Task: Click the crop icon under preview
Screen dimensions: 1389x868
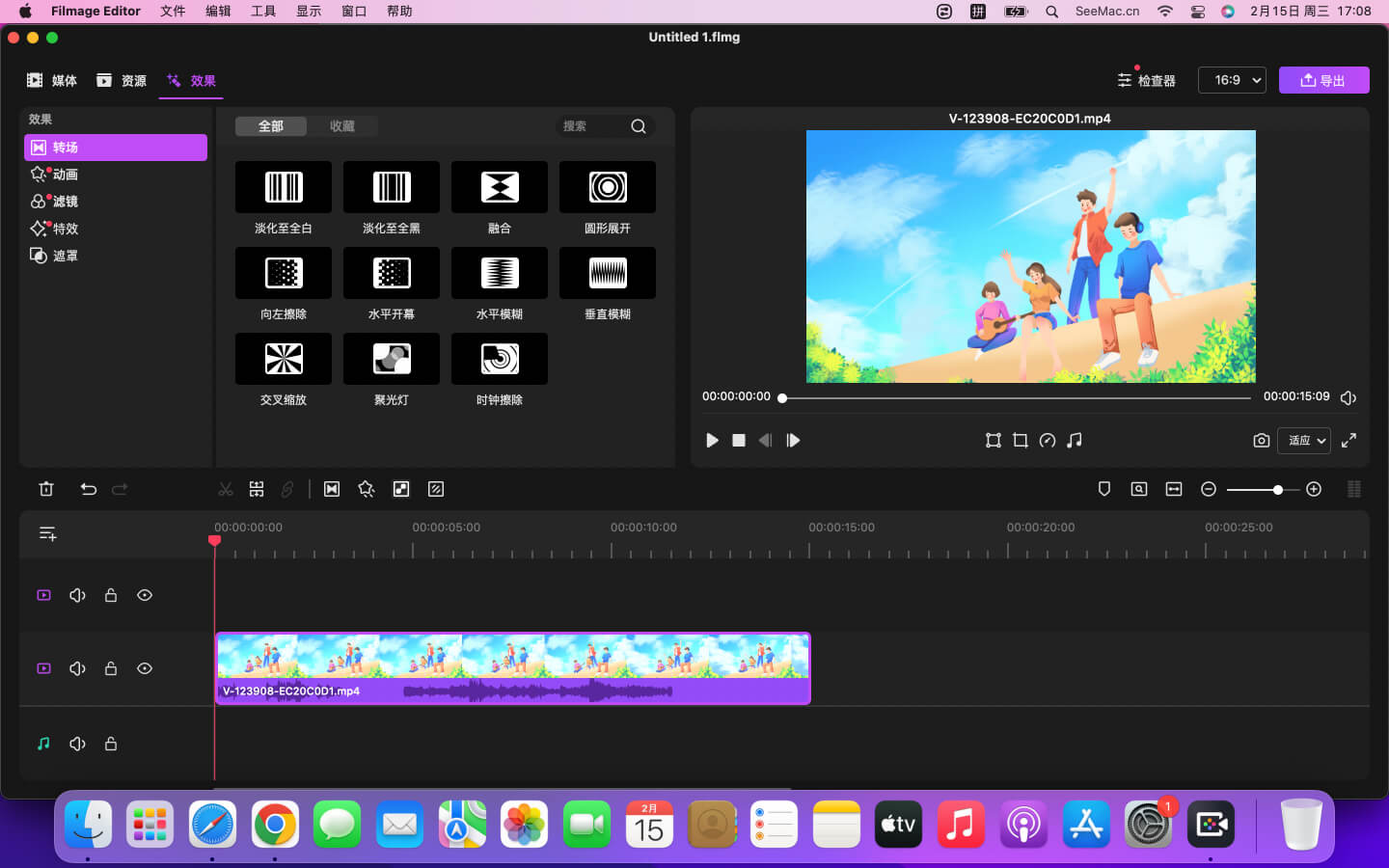Action: coord(1021,441)
